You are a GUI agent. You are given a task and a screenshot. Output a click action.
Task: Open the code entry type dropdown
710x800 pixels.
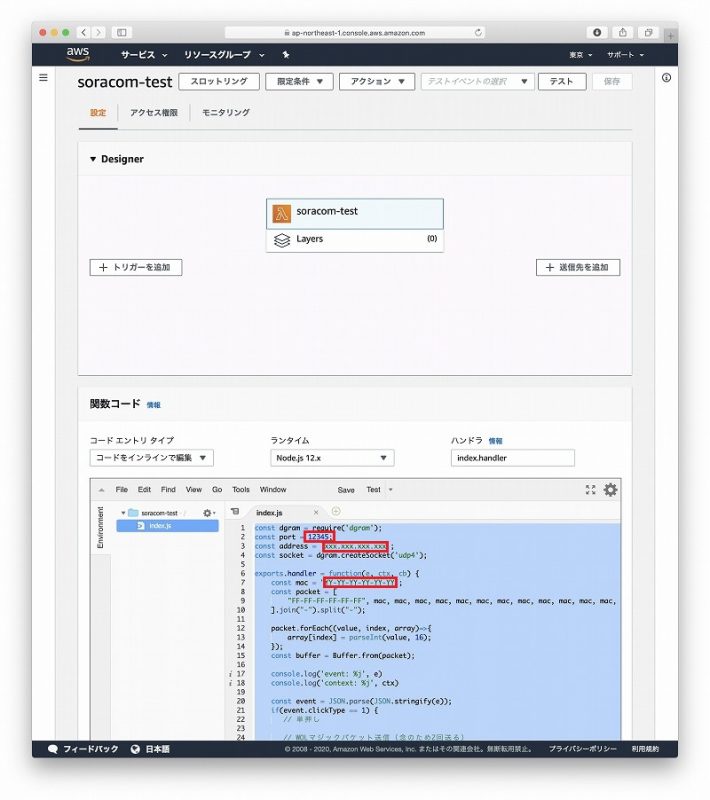[x=151, y=458]
